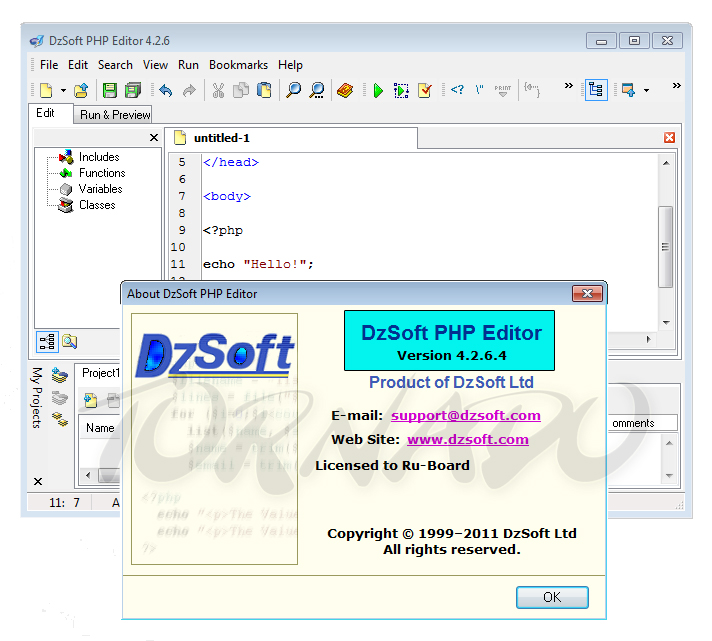Click the PHP help book icon
Image resolution: width=712 pixels, height=641 pixels.
pos(345,90)
